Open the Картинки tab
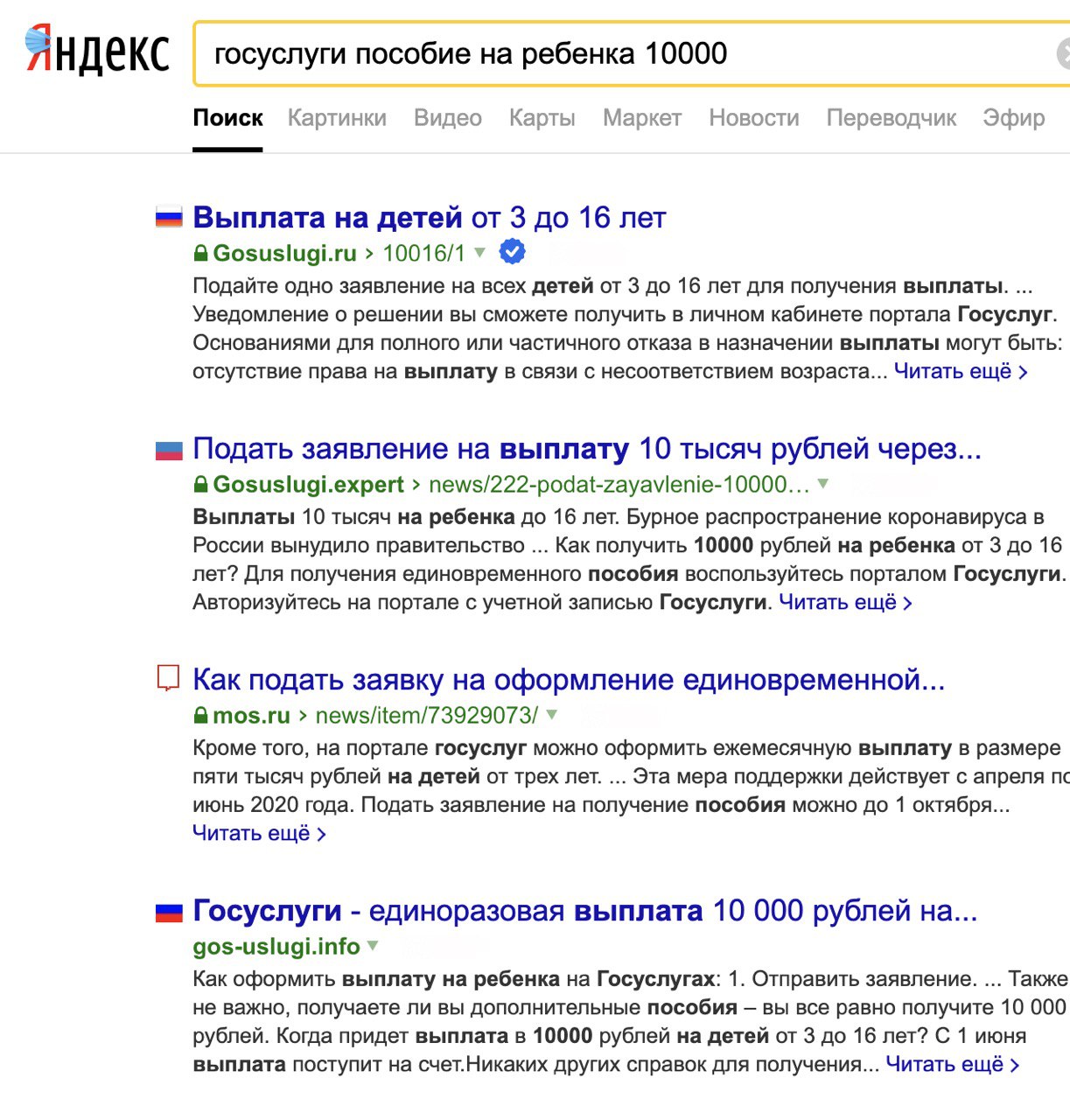The width and height of the screenshot is (1070, 1120). (x=337, y=118)
